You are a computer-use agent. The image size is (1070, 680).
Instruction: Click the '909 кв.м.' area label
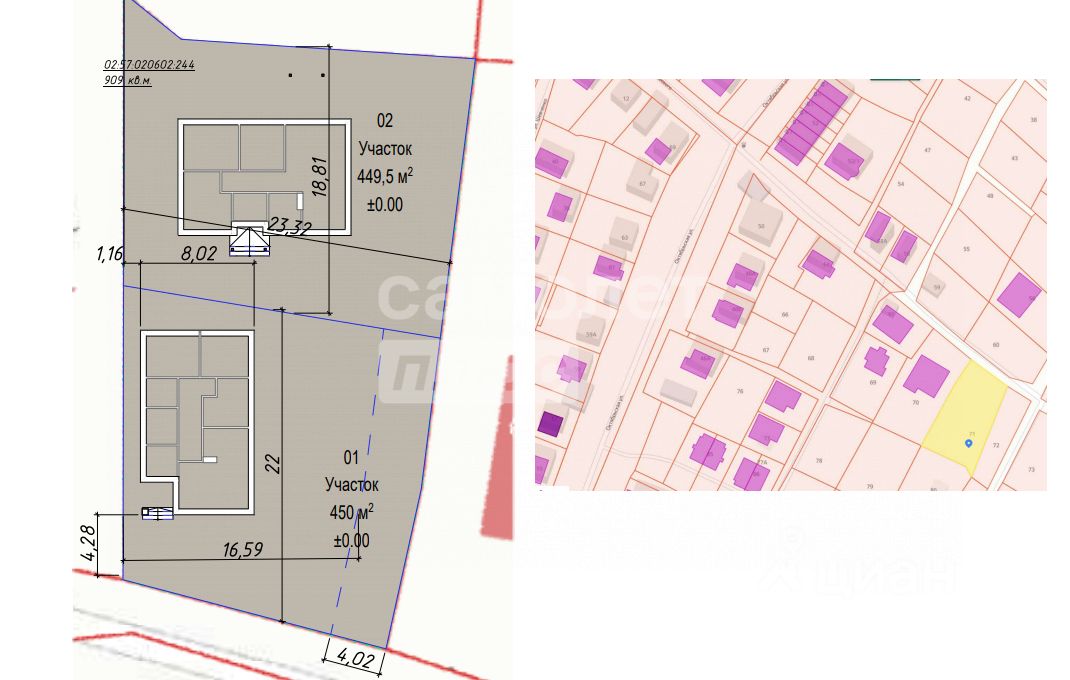(x=128, y=81)
